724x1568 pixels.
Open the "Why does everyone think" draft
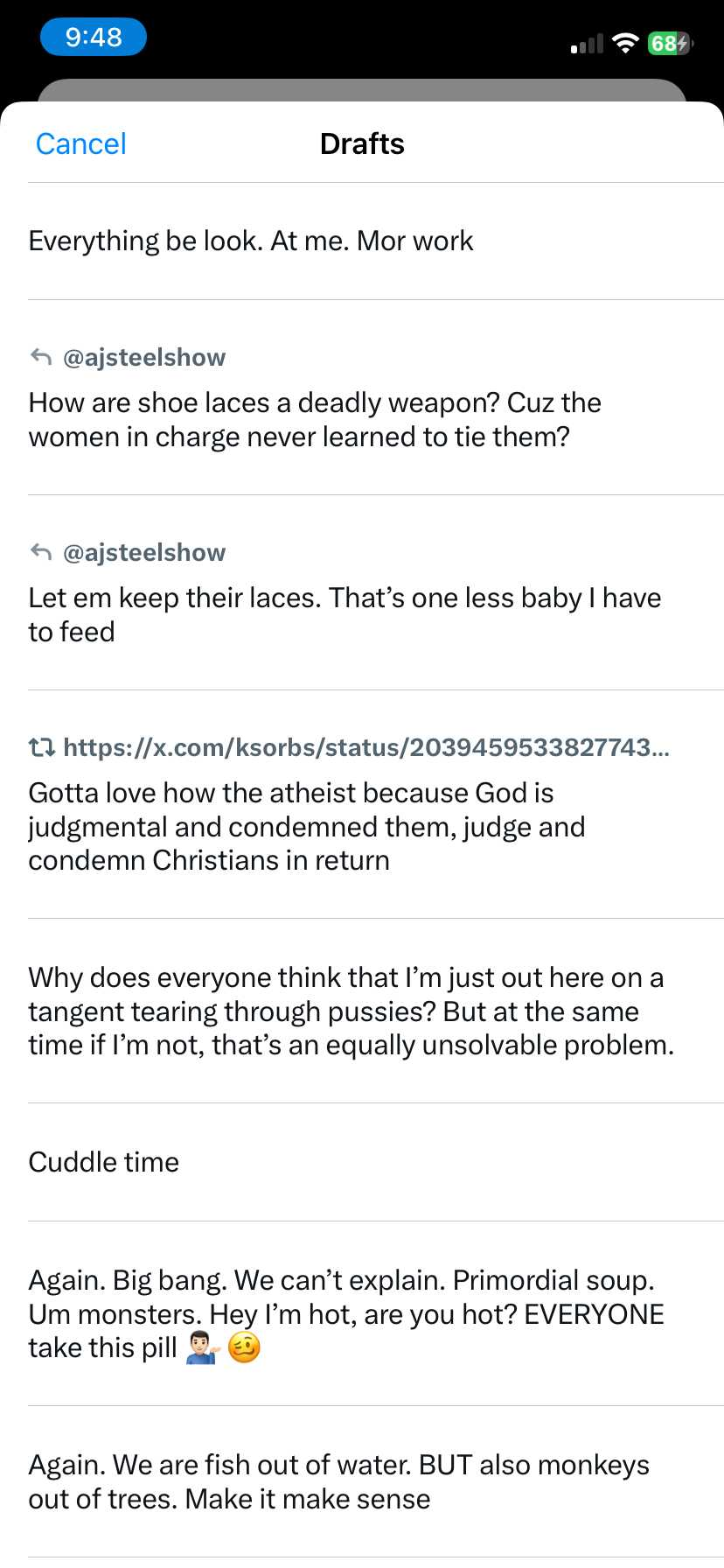tap(350, 1011)
